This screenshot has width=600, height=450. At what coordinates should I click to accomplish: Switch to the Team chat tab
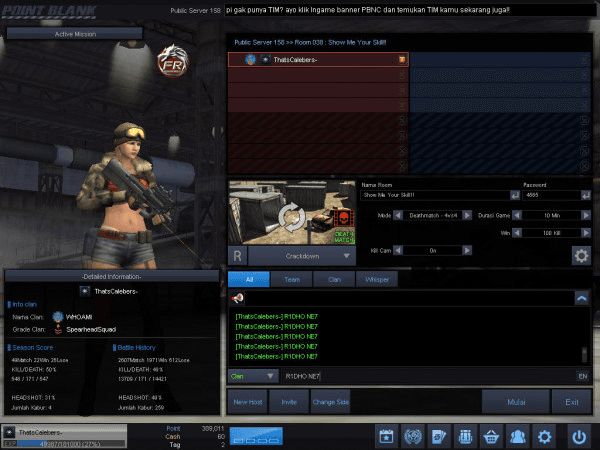tap(292, 279)
